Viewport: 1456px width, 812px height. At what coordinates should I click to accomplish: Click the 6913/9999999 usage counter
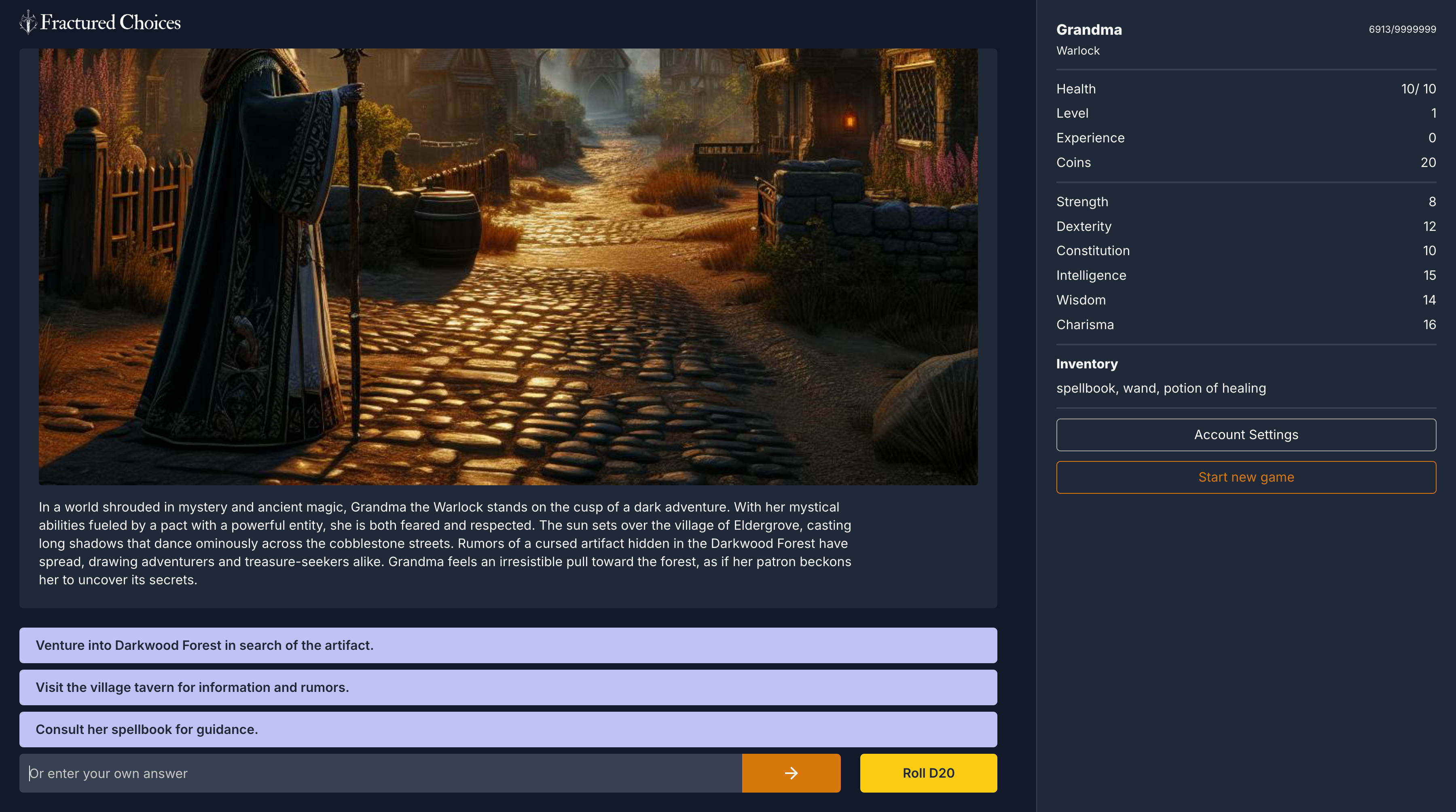(1402, 30)
